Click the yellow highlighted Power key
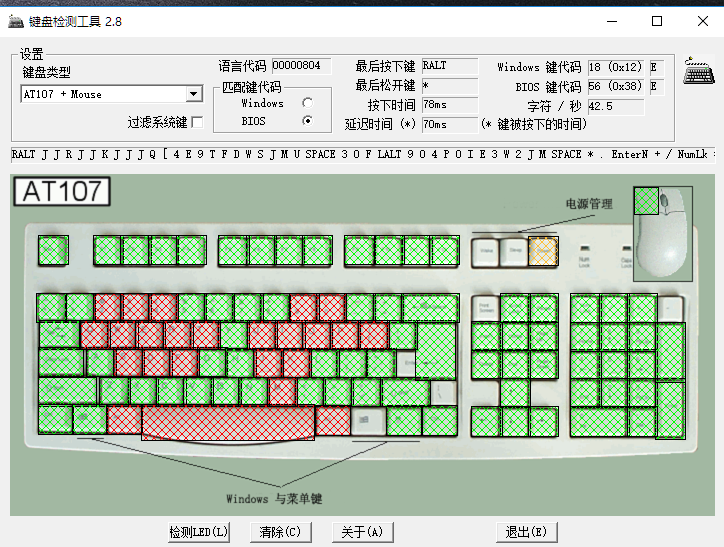This screenshot has width=724, height=547. (x=543, y=252)
